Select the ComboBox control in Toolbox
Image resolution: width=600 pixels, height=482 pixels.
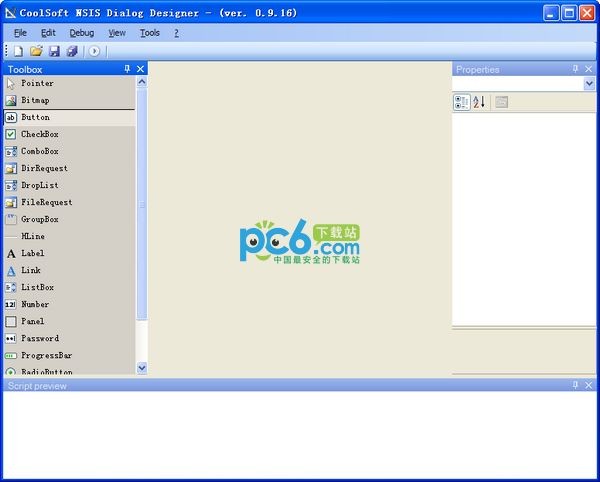point(69,151)
